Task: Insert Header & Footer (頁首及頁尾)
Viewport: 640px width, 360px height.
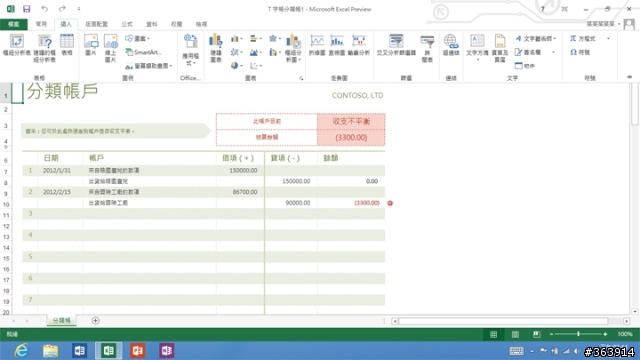Action: (x=500, y=48)
